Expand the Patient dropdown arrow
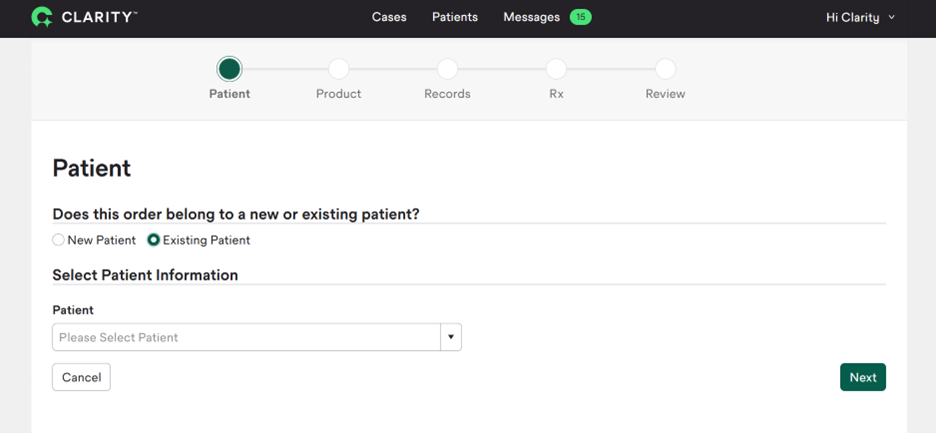 451,337
